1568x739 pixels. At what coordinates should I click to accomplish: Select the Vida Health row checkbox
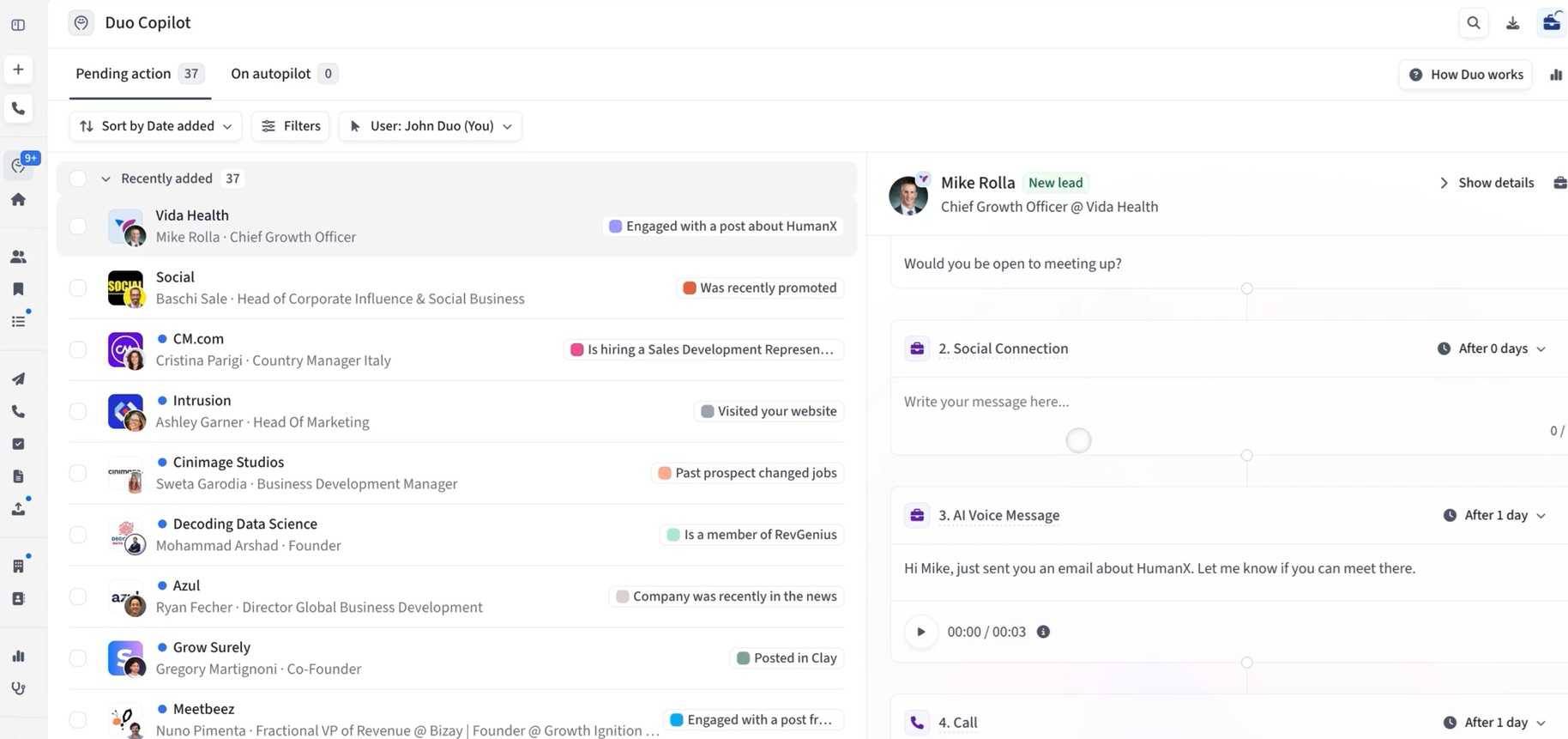[x=78, y=227]
